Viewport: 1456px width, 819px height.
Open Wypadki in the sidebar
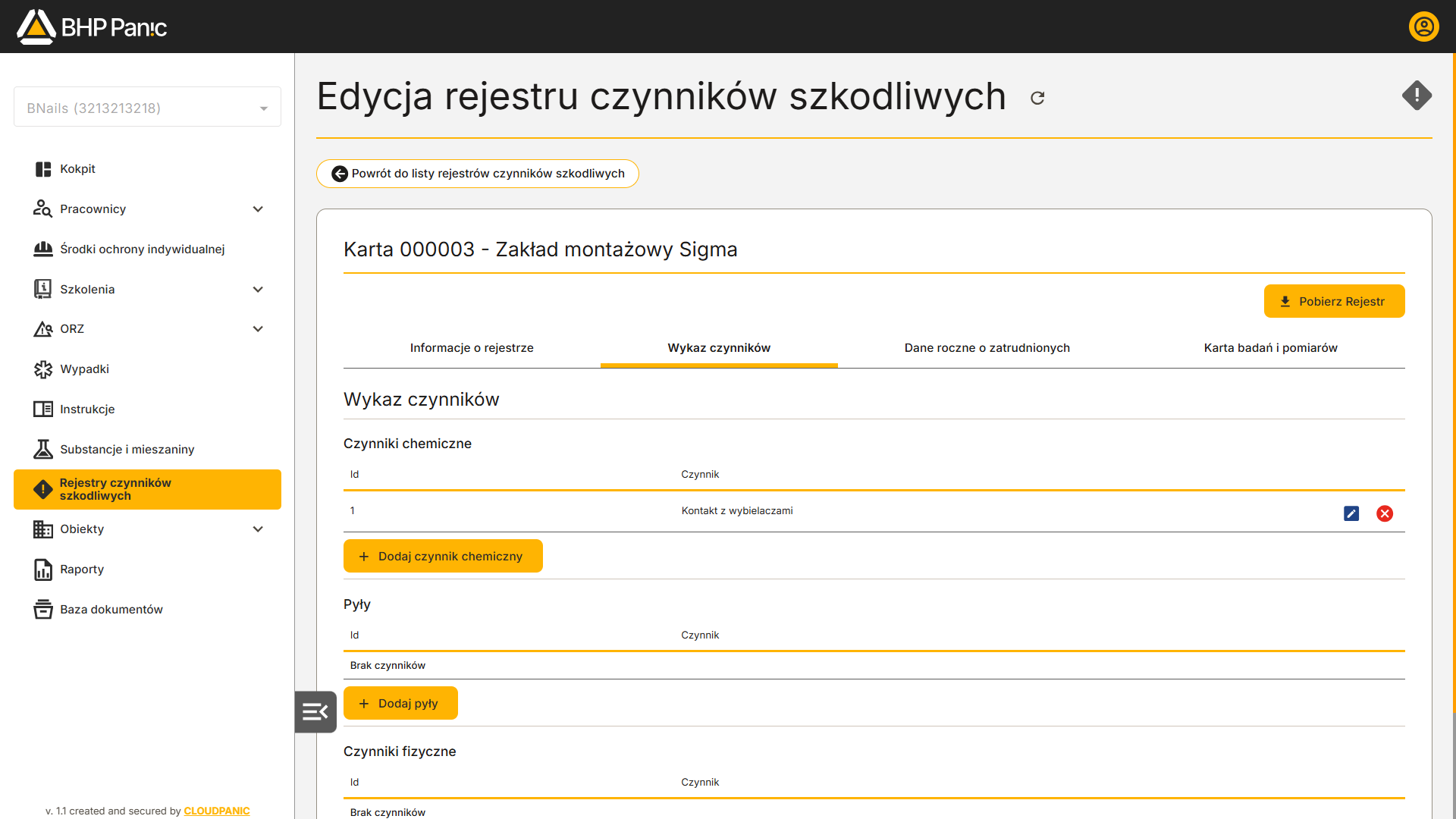pos(147,369)
